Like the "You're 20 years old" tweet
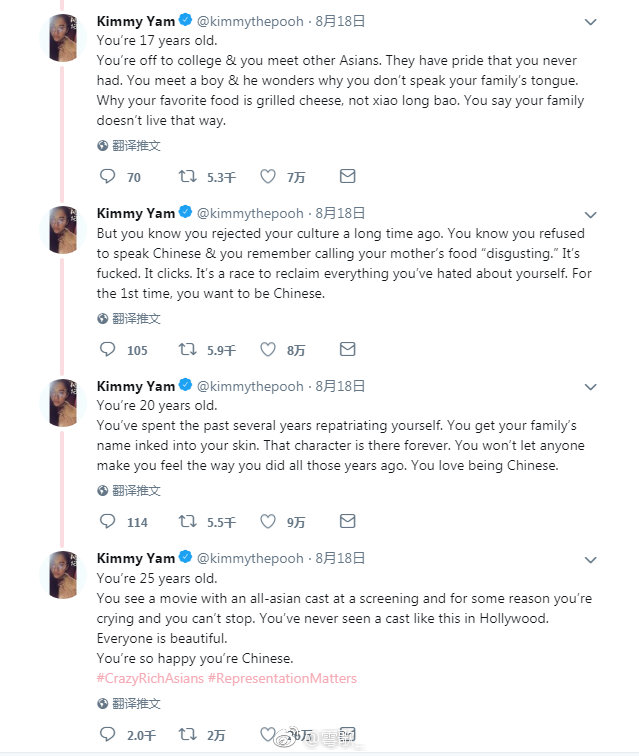Screen dimensions: 639x756 (x=268, y=521)
